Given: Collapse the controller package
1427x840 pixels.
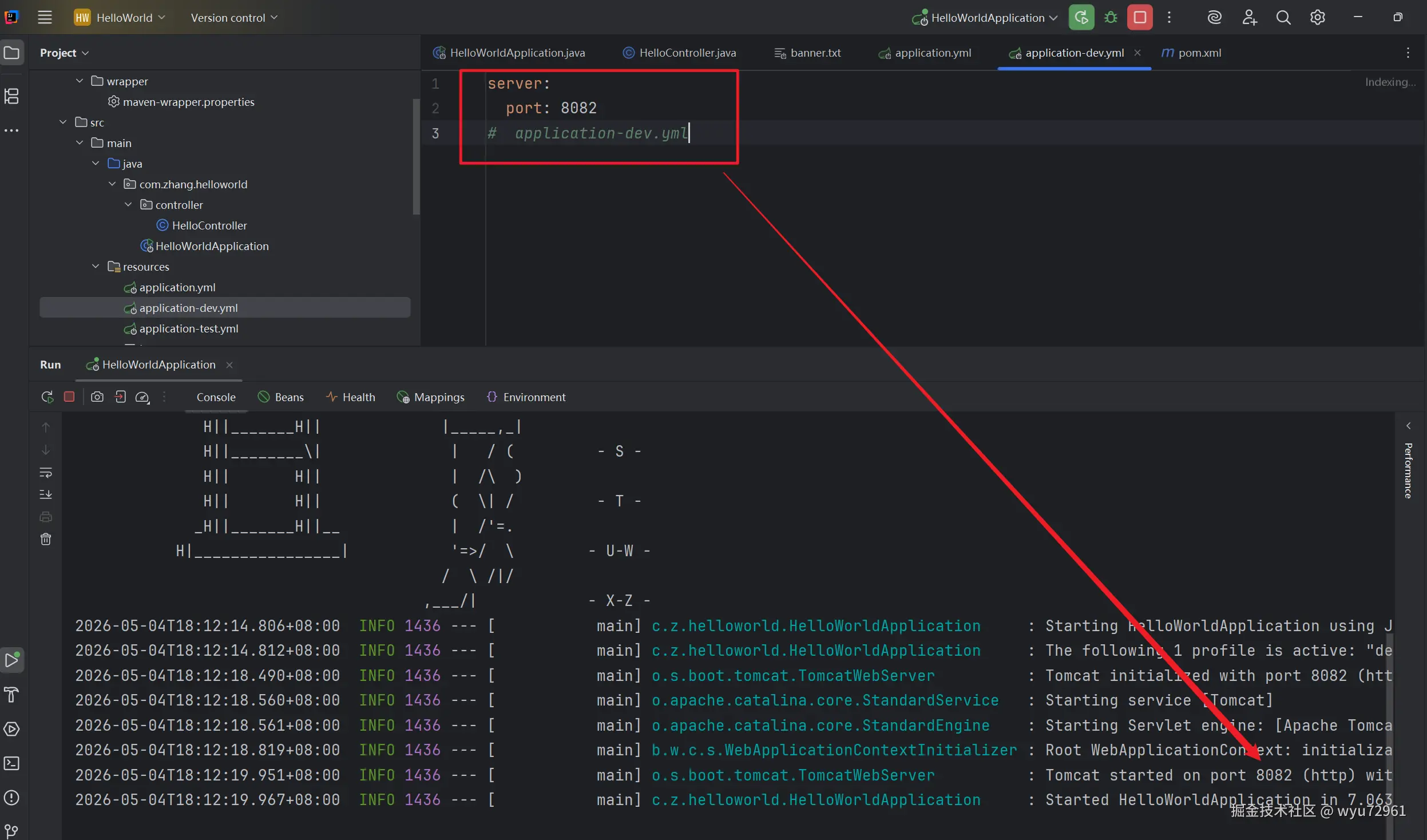Looking at the screenshot, I should coord(128,205).
